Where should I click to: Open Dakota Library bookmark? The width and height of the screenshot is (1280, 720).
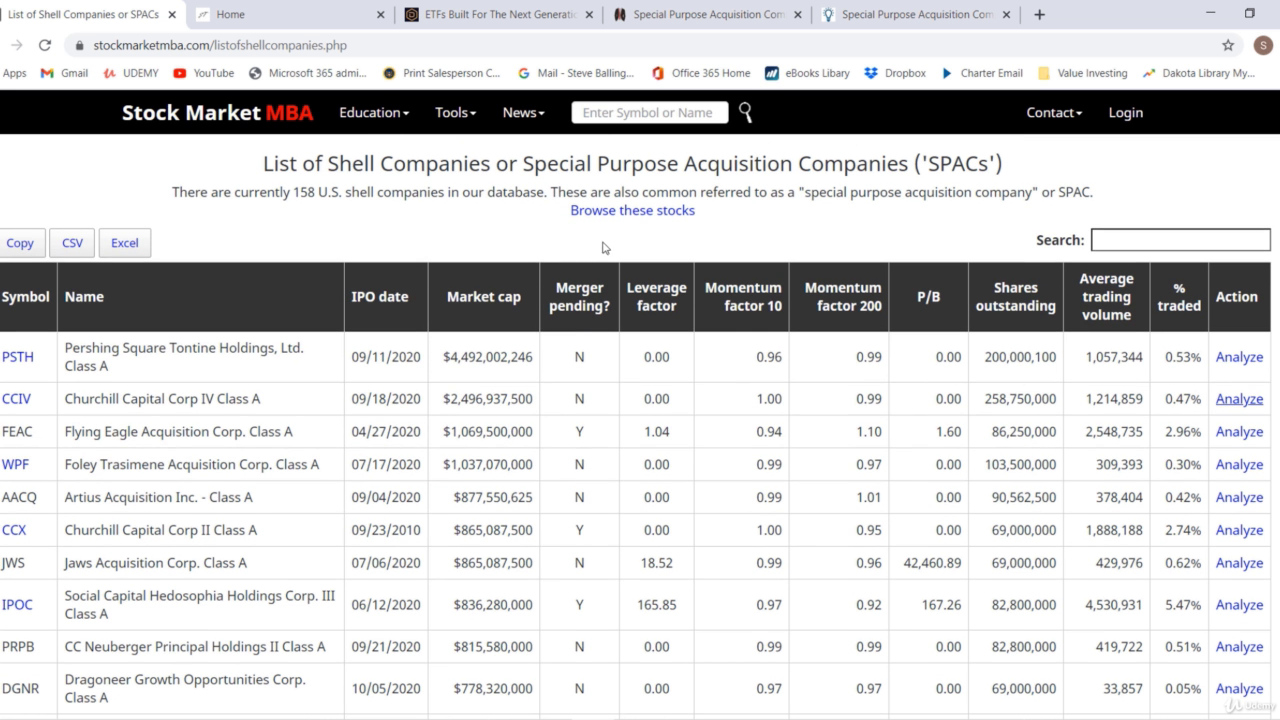(x=1198, y=73)
